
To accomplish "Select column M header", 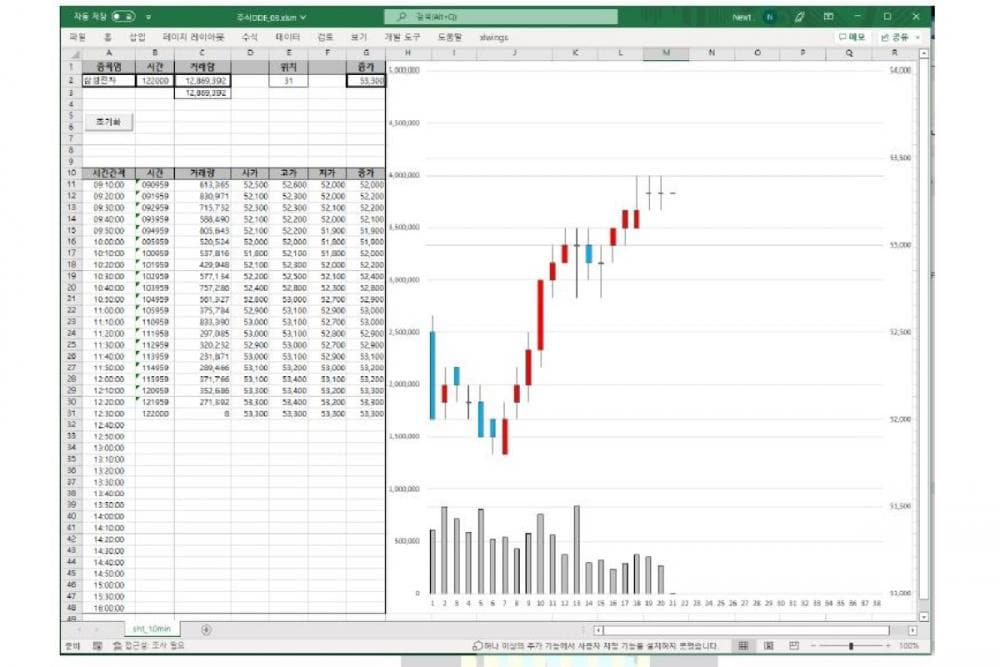I will click(x=666, y=54).
